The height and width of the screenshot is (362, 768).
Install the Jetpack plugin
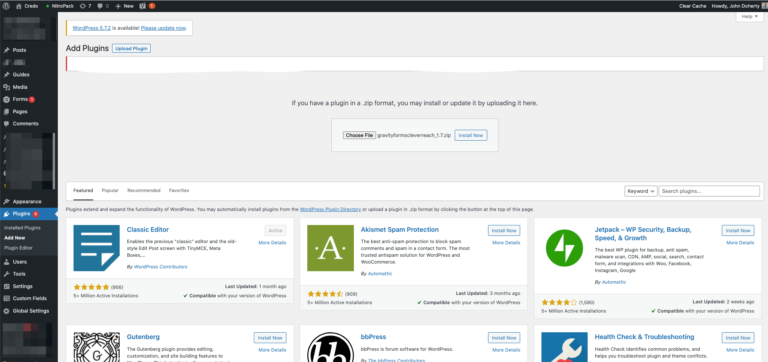tap(738, 230)
